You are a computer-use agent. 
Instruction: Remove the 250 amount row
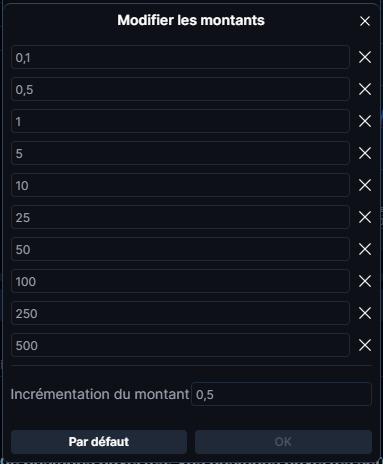click(365, 313)
